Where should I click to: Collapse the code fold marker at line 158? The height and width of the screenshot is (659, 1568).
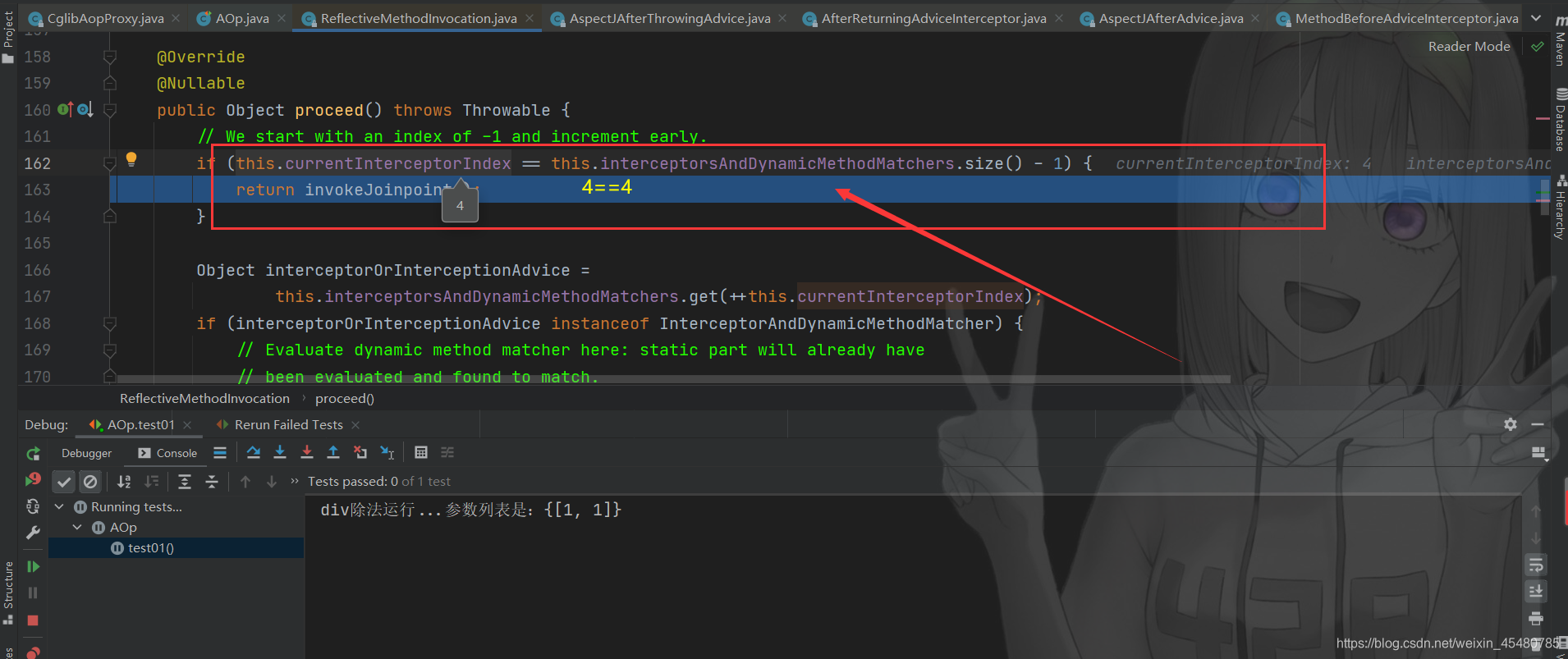click(109, 57)
